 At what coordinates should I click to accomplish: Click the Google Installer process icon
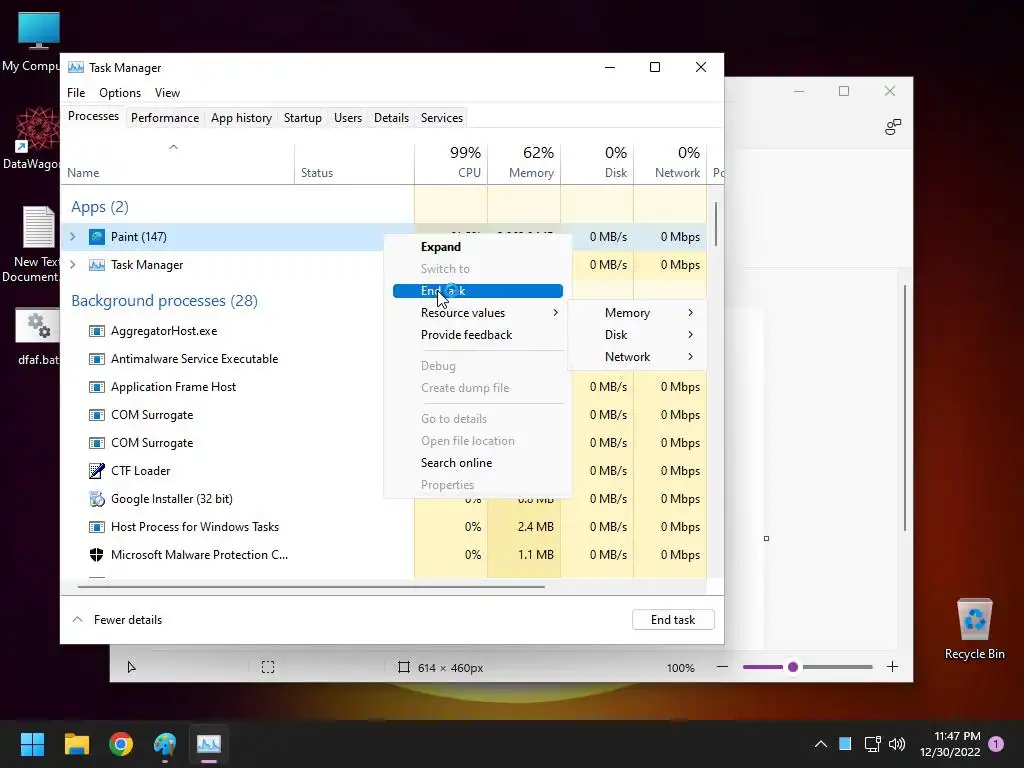pyautogui.click(x=97, y=499)
